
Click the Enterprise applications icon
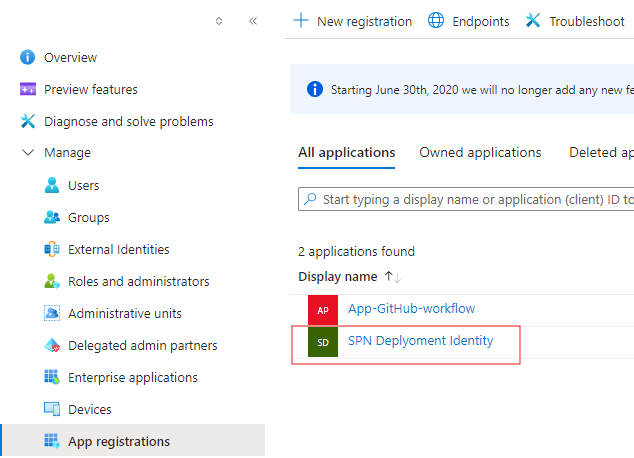(x=52, y=378)
